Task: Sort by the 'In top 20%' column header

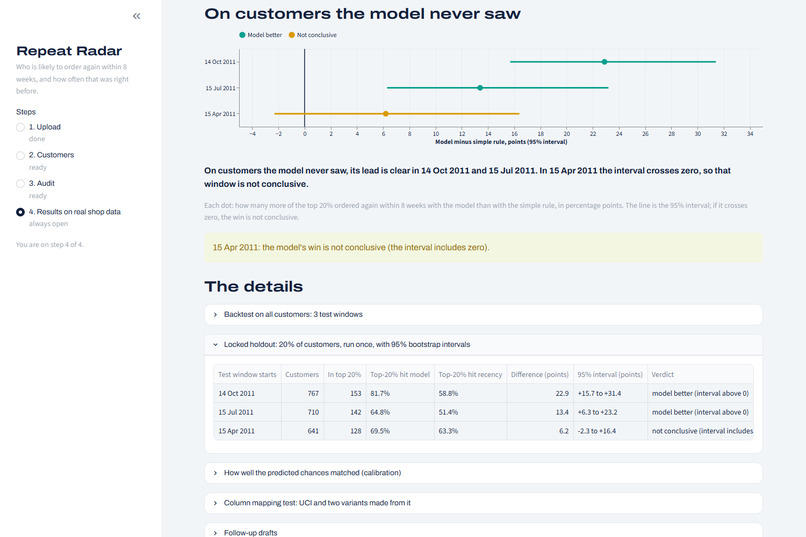Action: pos(344,375)
